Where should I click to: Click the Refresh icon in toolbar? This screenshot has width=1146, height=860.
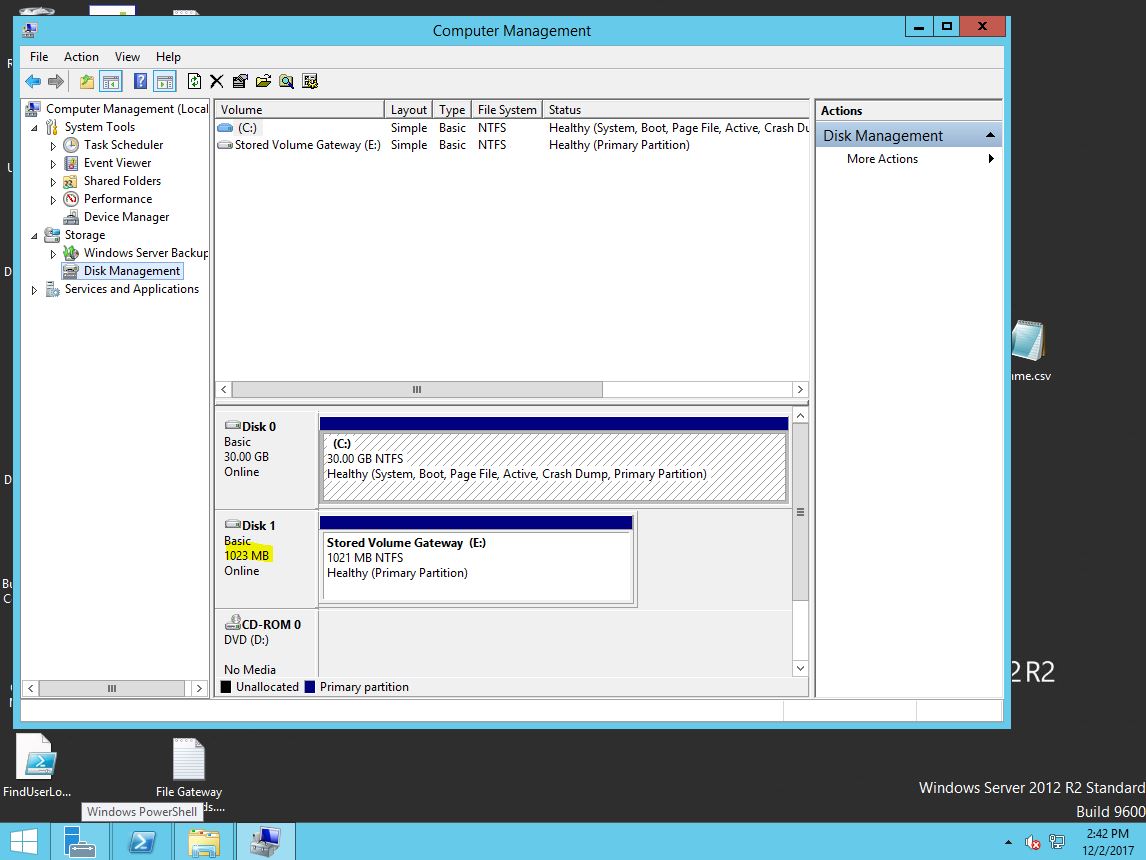point(195,82)
